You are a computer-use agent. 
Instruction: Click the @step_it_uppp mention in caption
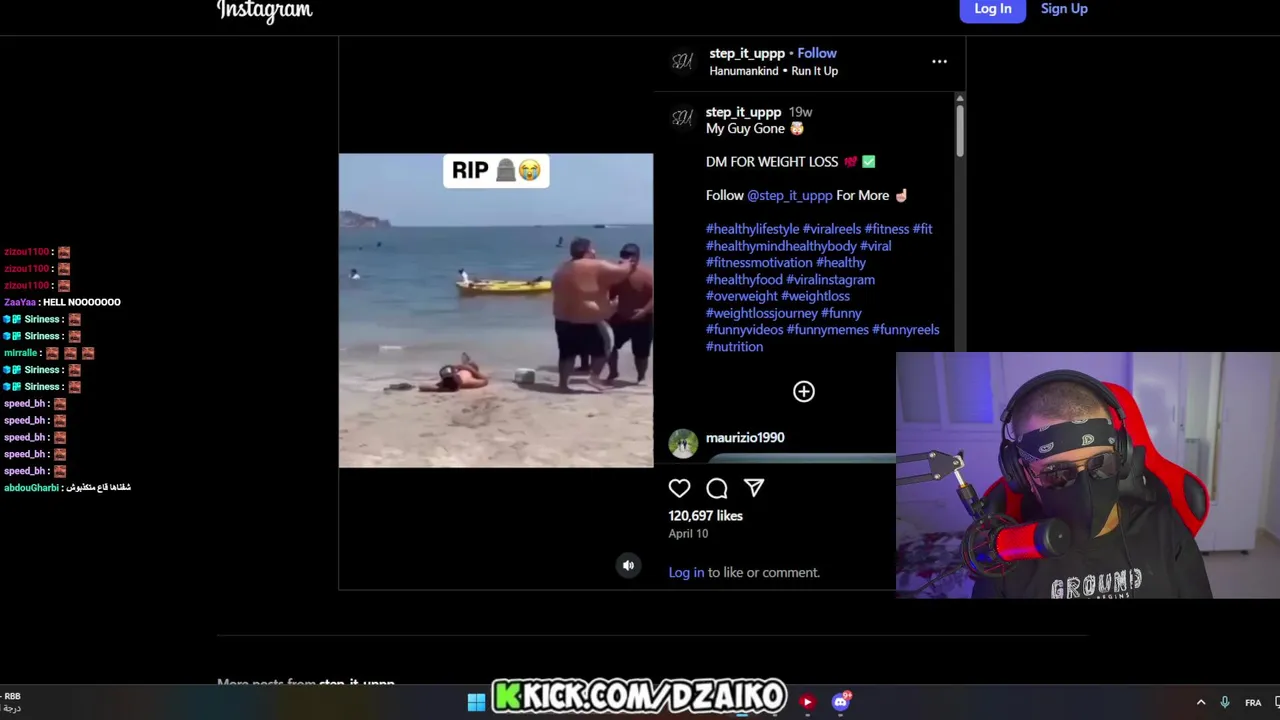coord(790,196)
